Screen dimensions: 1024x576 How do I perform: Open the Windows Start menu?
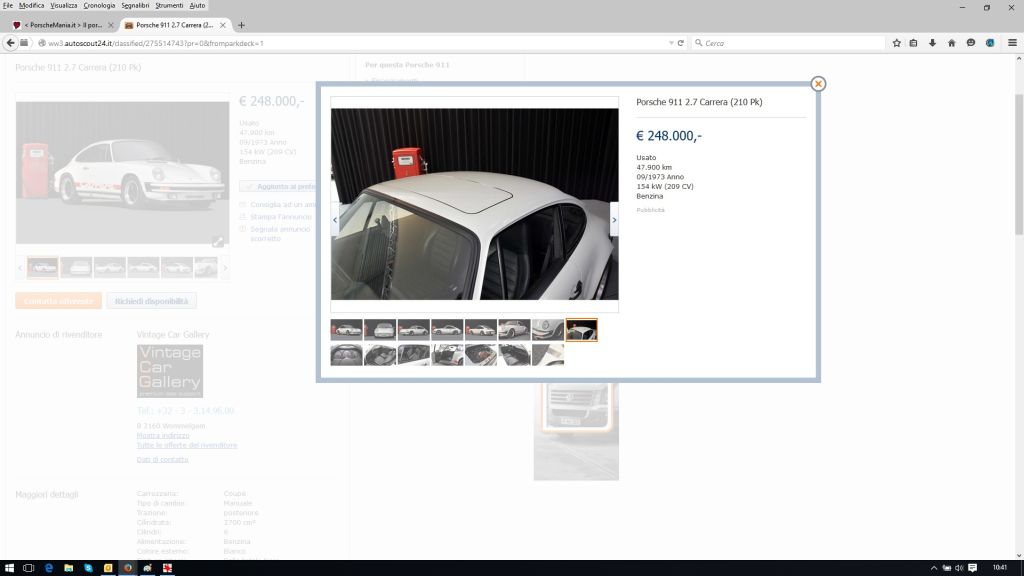click(x=9, y=568)
